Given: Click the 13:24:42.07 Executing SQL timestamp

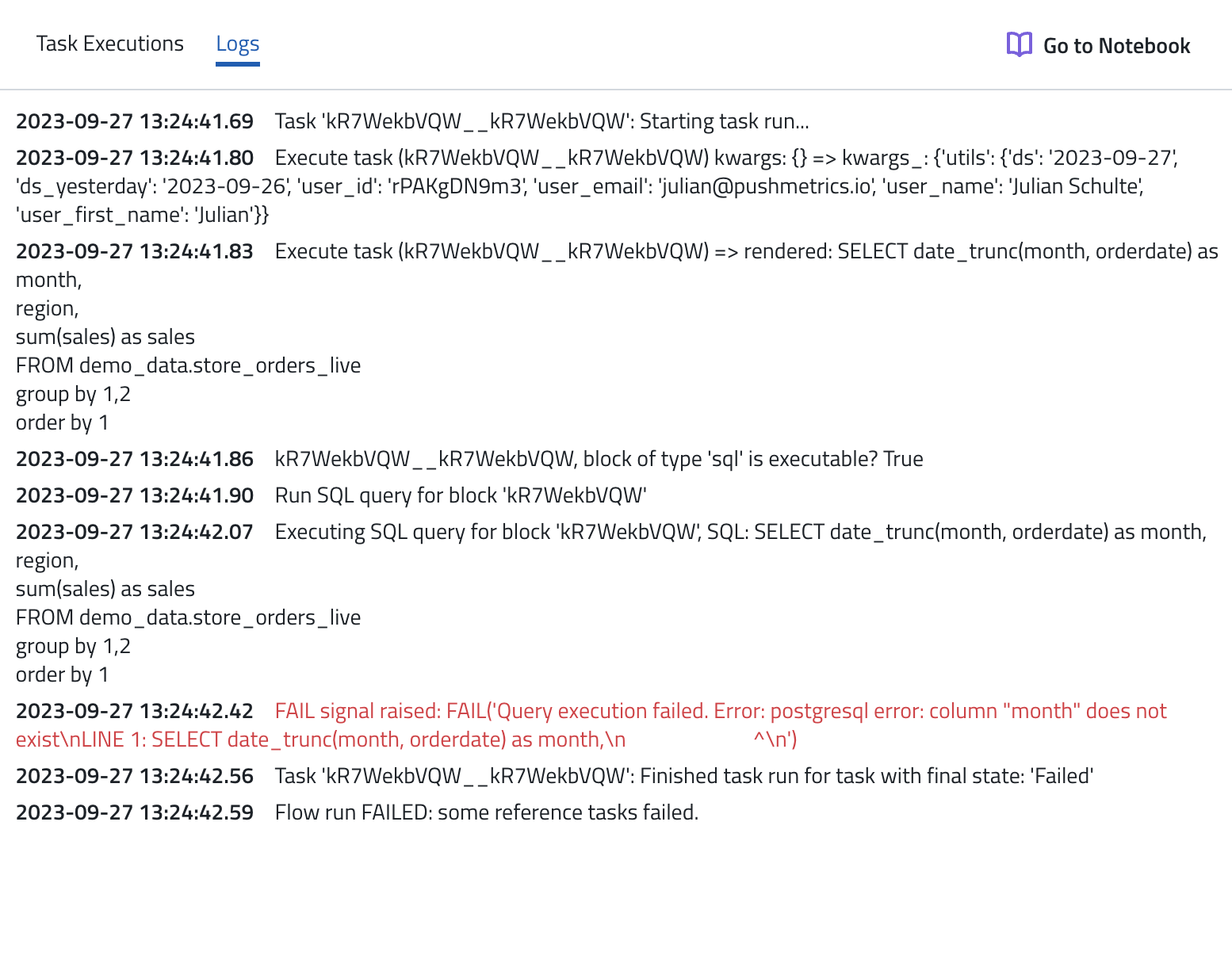Looking at the screenshot, I should click(135, 532).
